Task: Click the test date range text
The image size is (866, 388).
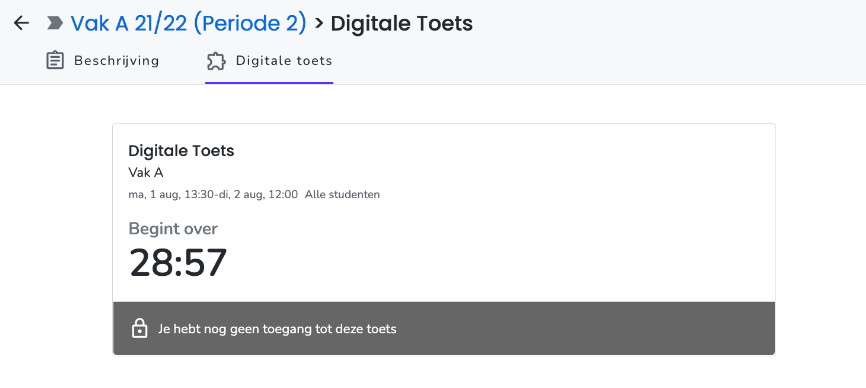Action: [213, 194]
